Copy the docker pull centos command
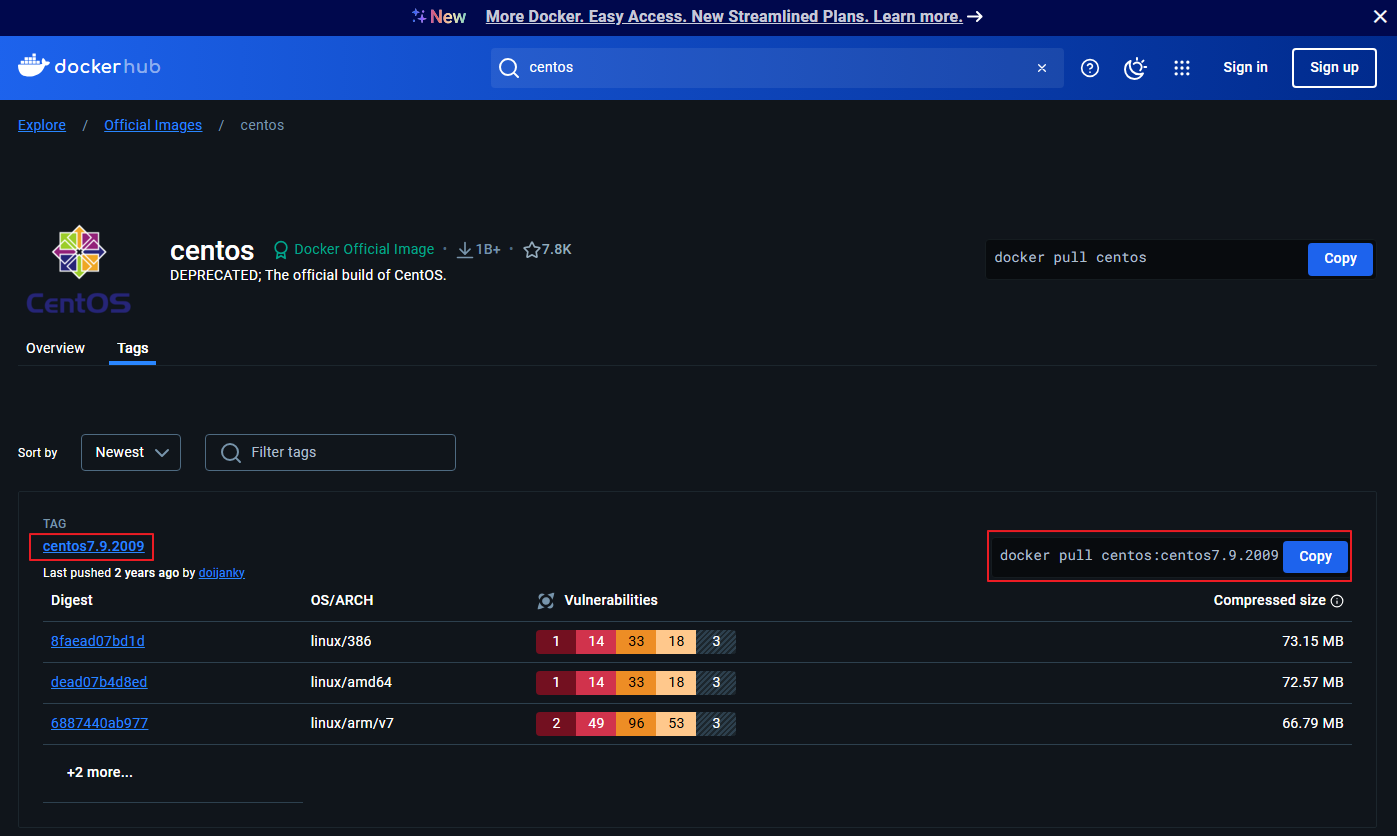This screenshot has width=1397, height=836. [x=1340, y=258]
